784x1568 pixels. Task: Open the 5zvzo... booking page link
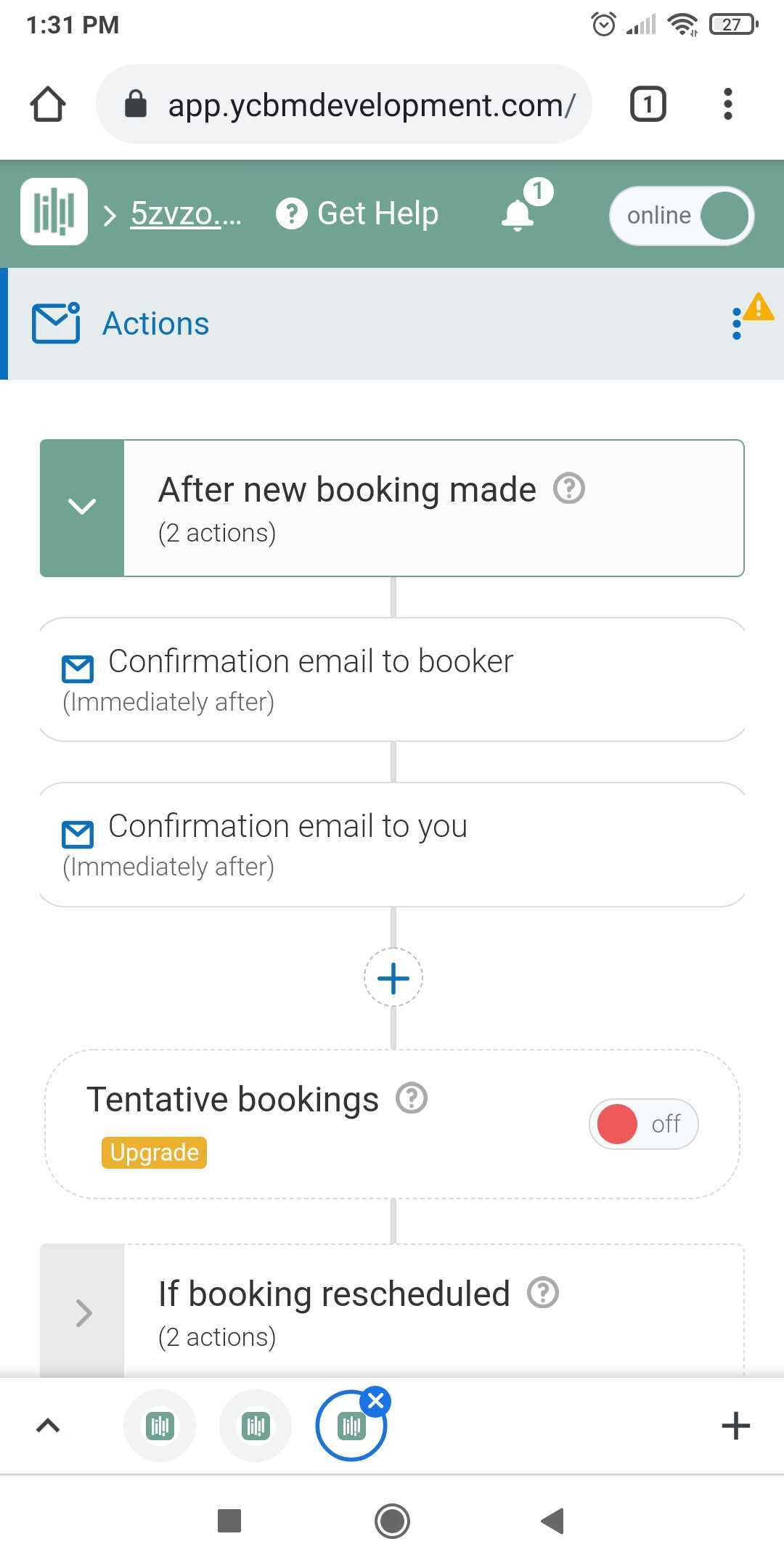coord(185,213)
